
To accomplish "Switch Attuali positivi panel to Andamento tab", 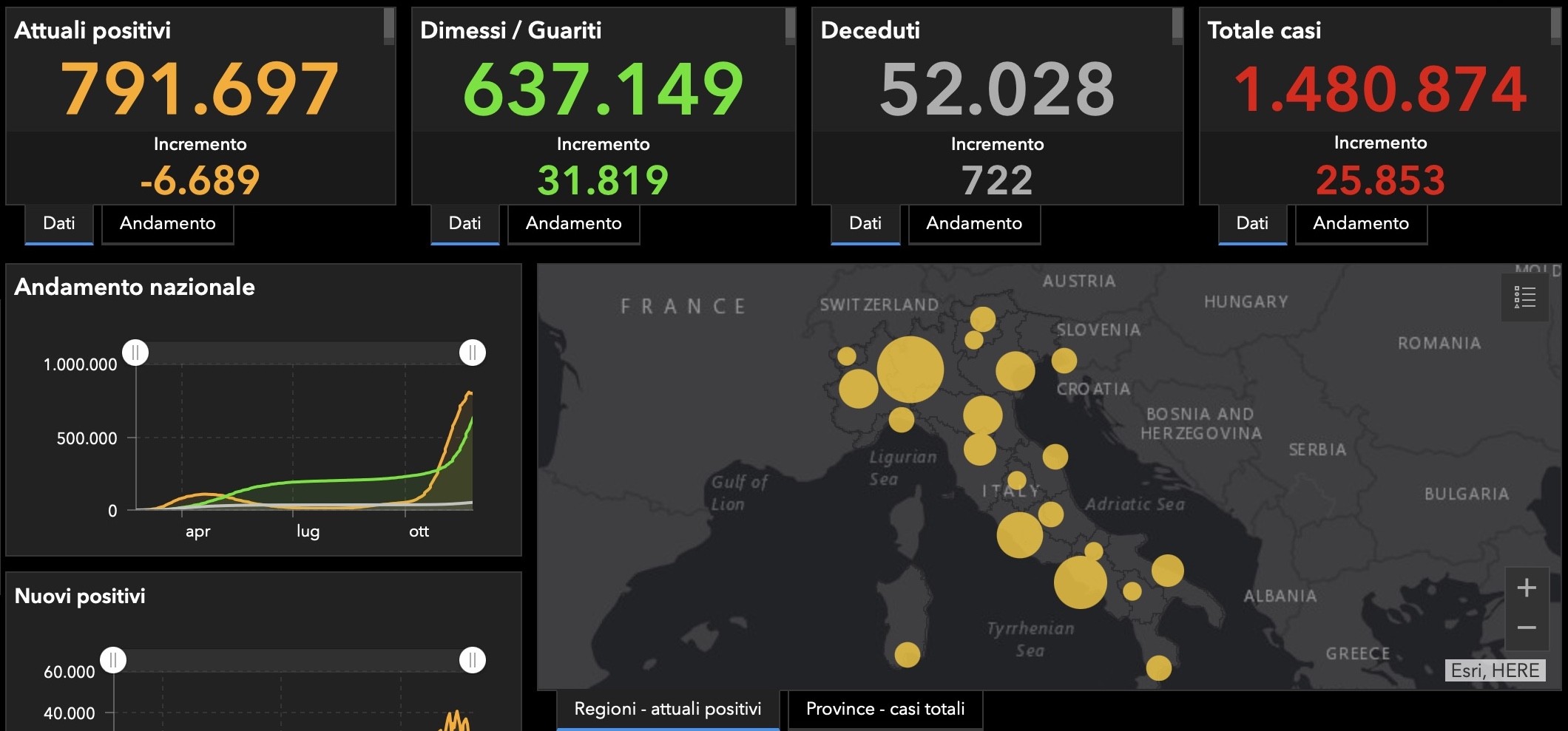I will (168, 223).
